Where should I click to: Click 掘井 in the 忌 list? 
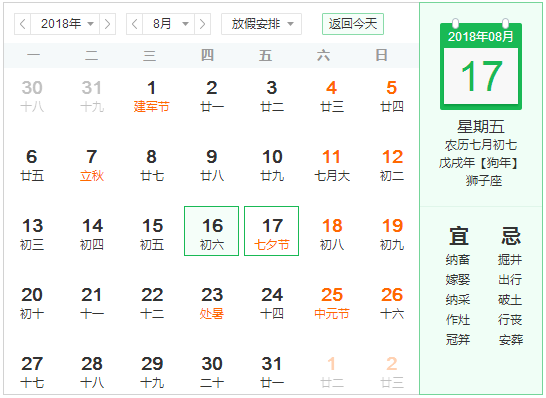(510, 260)
